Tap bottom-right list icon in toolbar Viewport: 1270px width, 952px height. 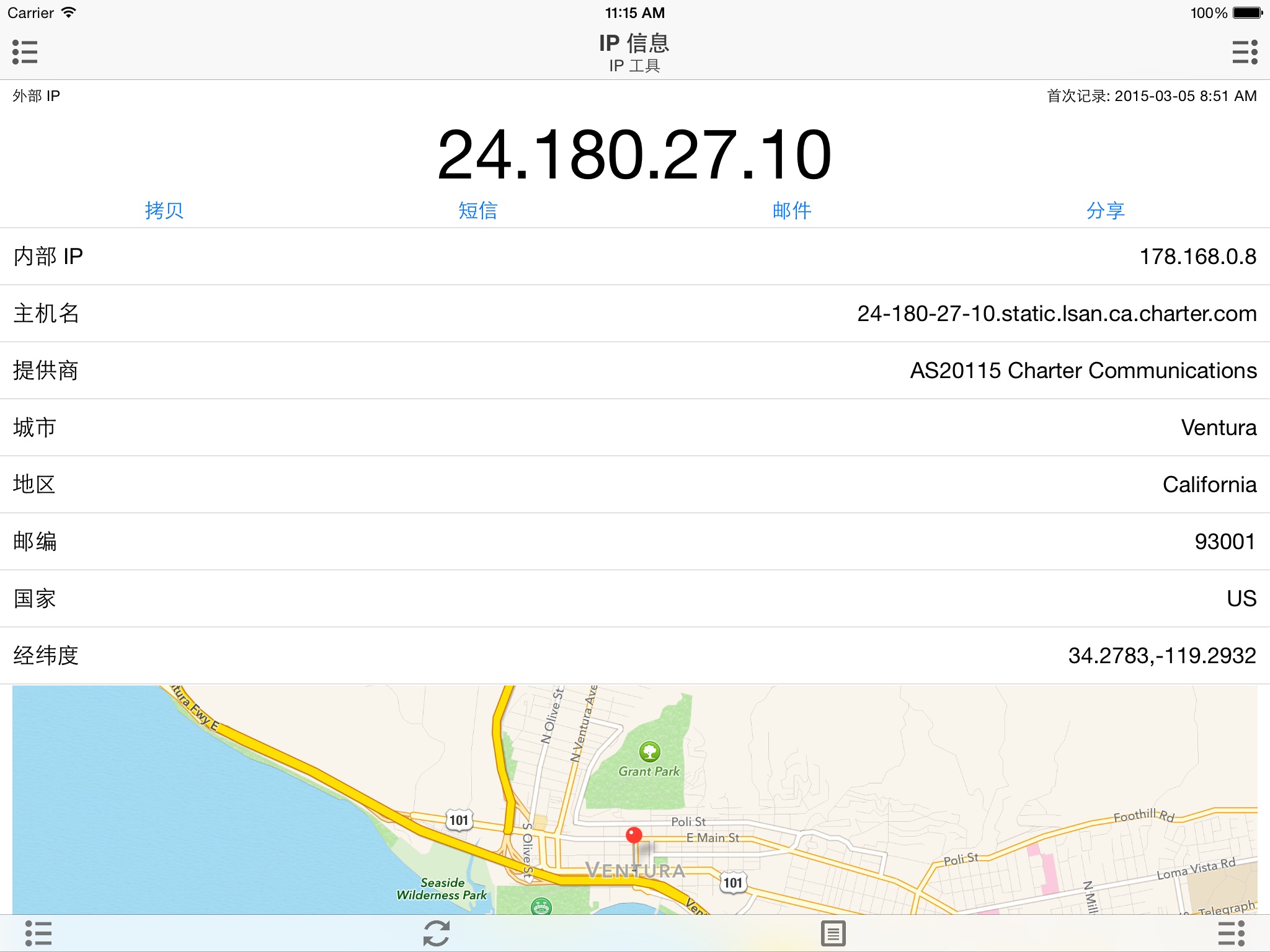(x=1231, y=933)
